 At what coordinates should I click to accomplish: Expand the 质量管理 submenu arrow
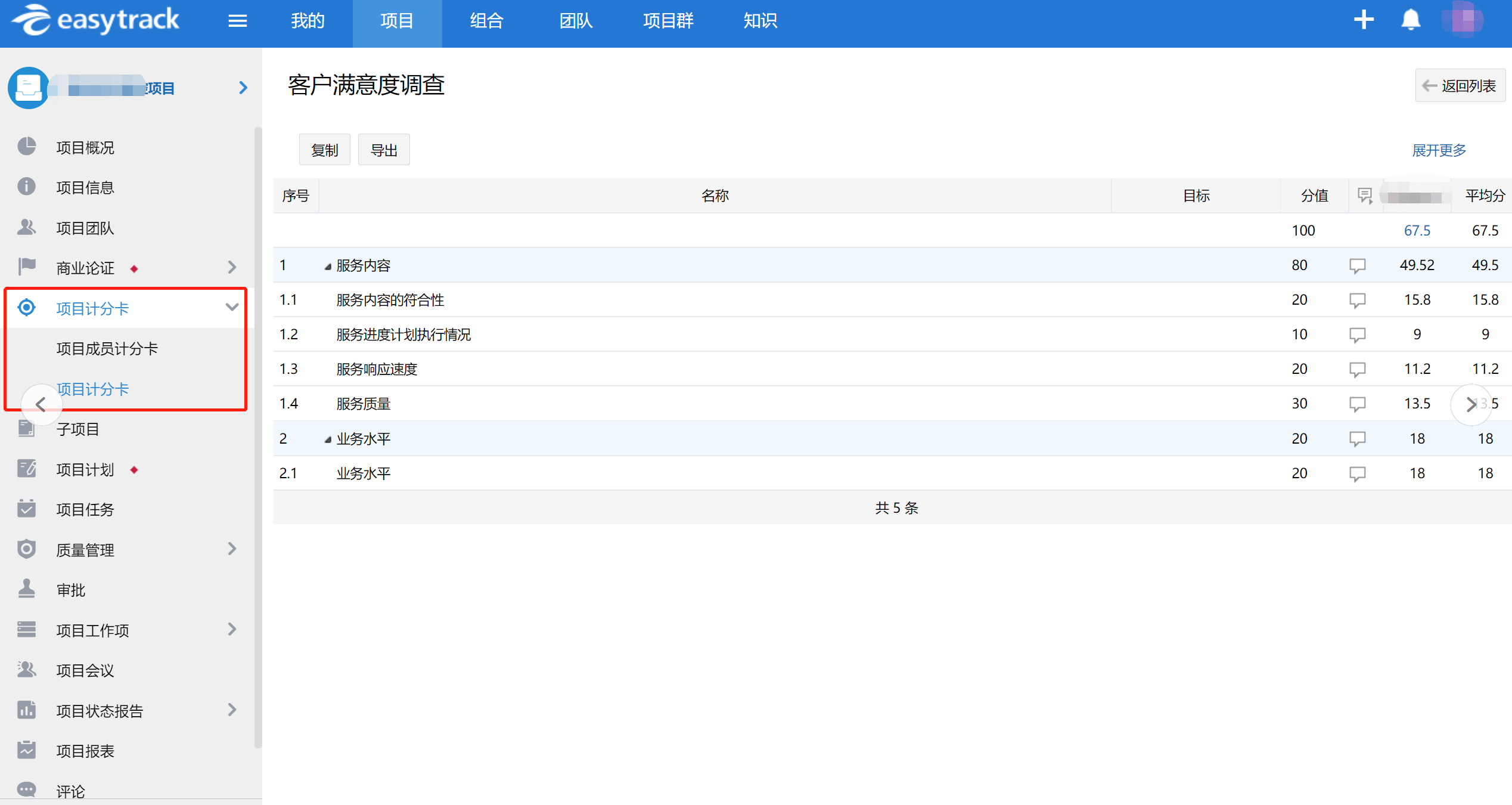click(x=232, y=549)
